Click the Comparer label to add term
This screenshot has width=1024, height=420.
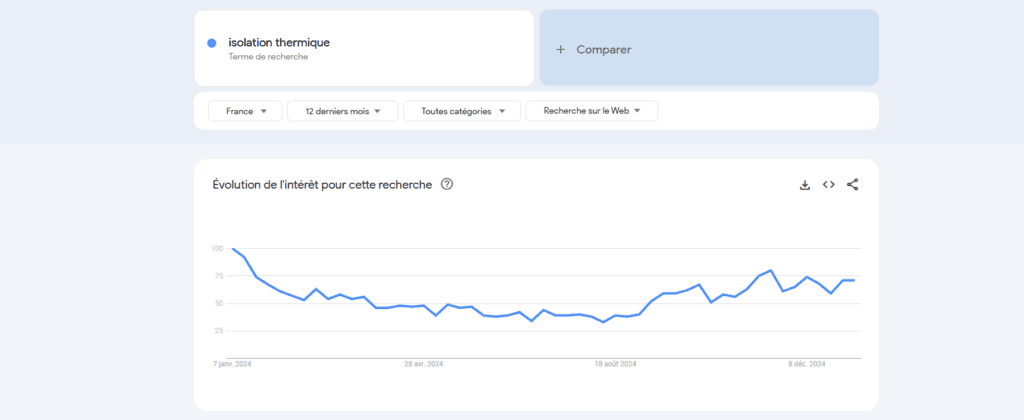[x=604, y=49]
